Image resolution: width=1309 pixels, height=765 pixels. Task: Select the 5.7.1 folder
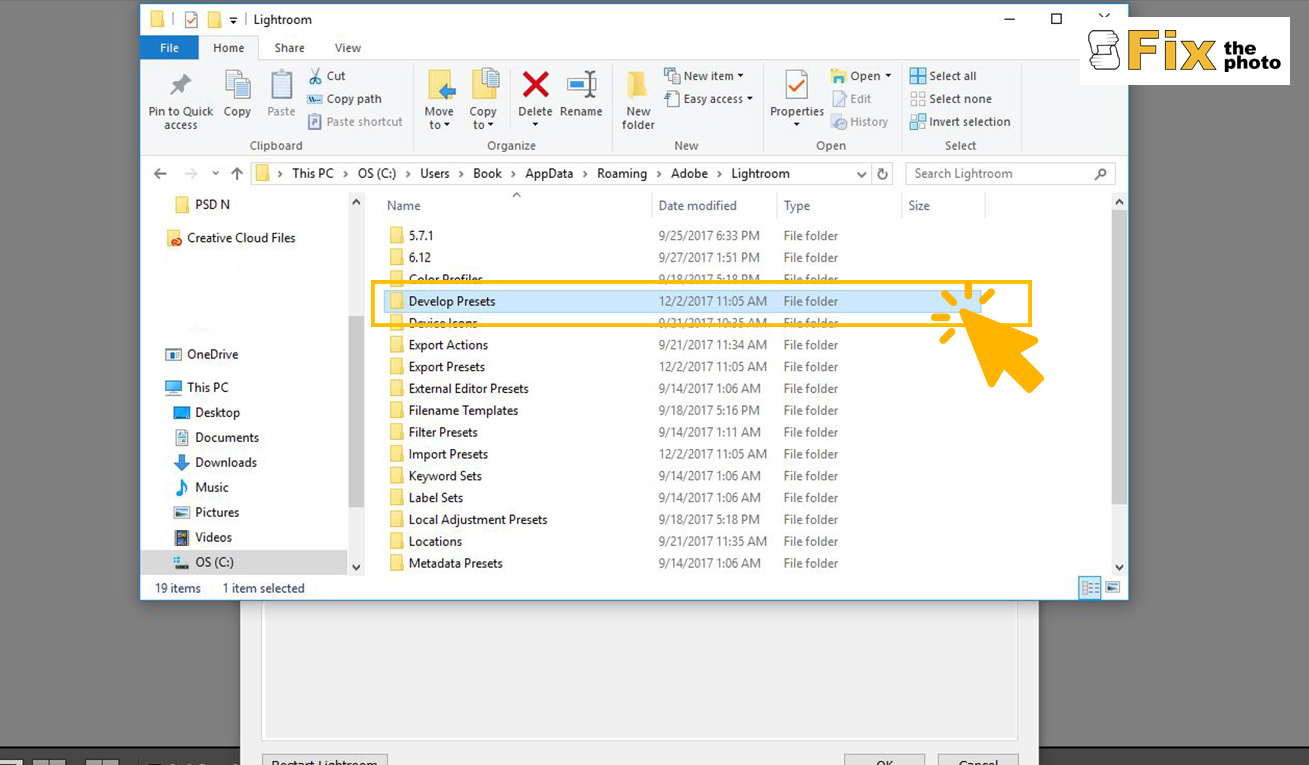click(x=420, y=236)
